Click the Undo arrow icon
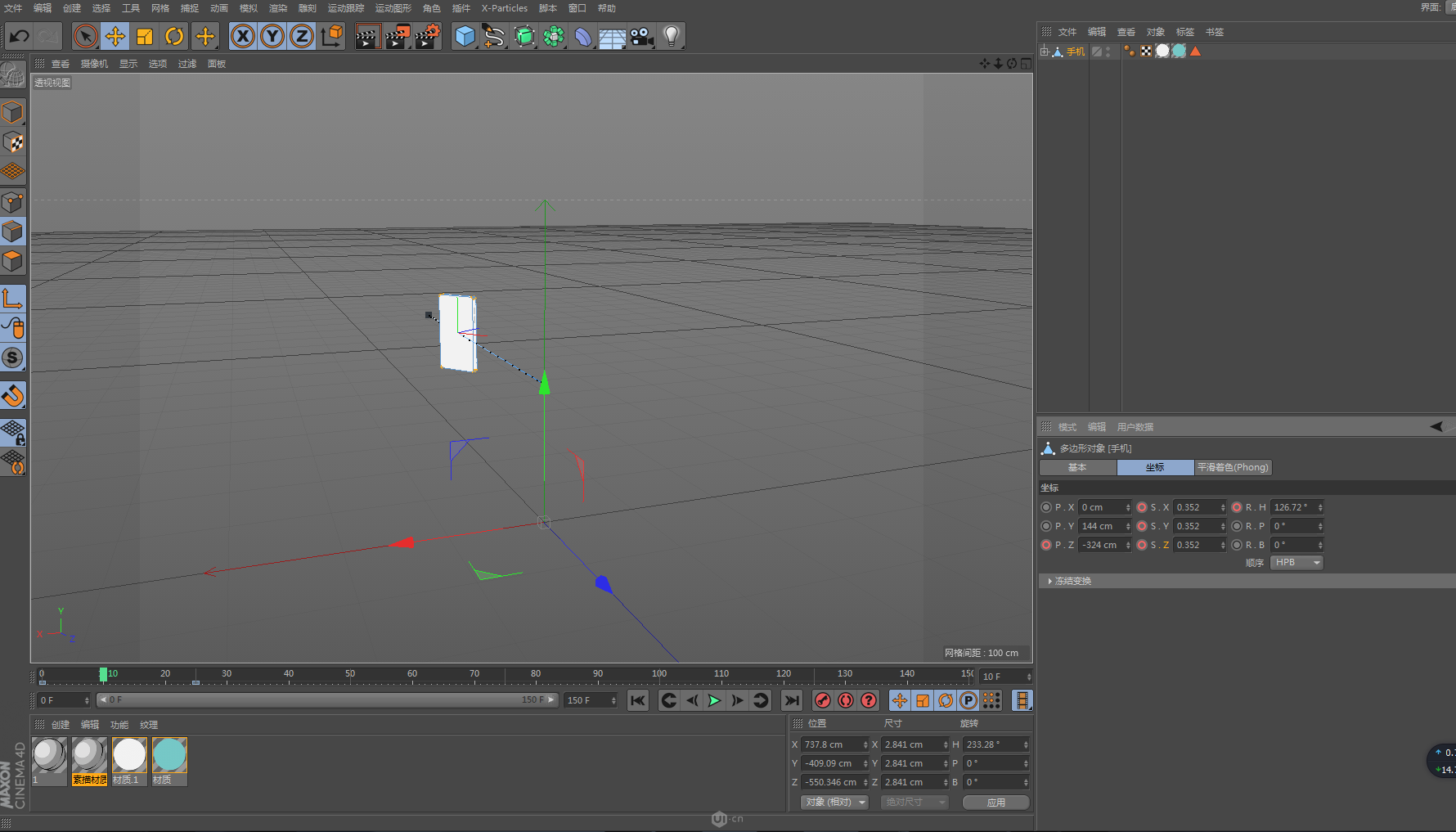 19,36
